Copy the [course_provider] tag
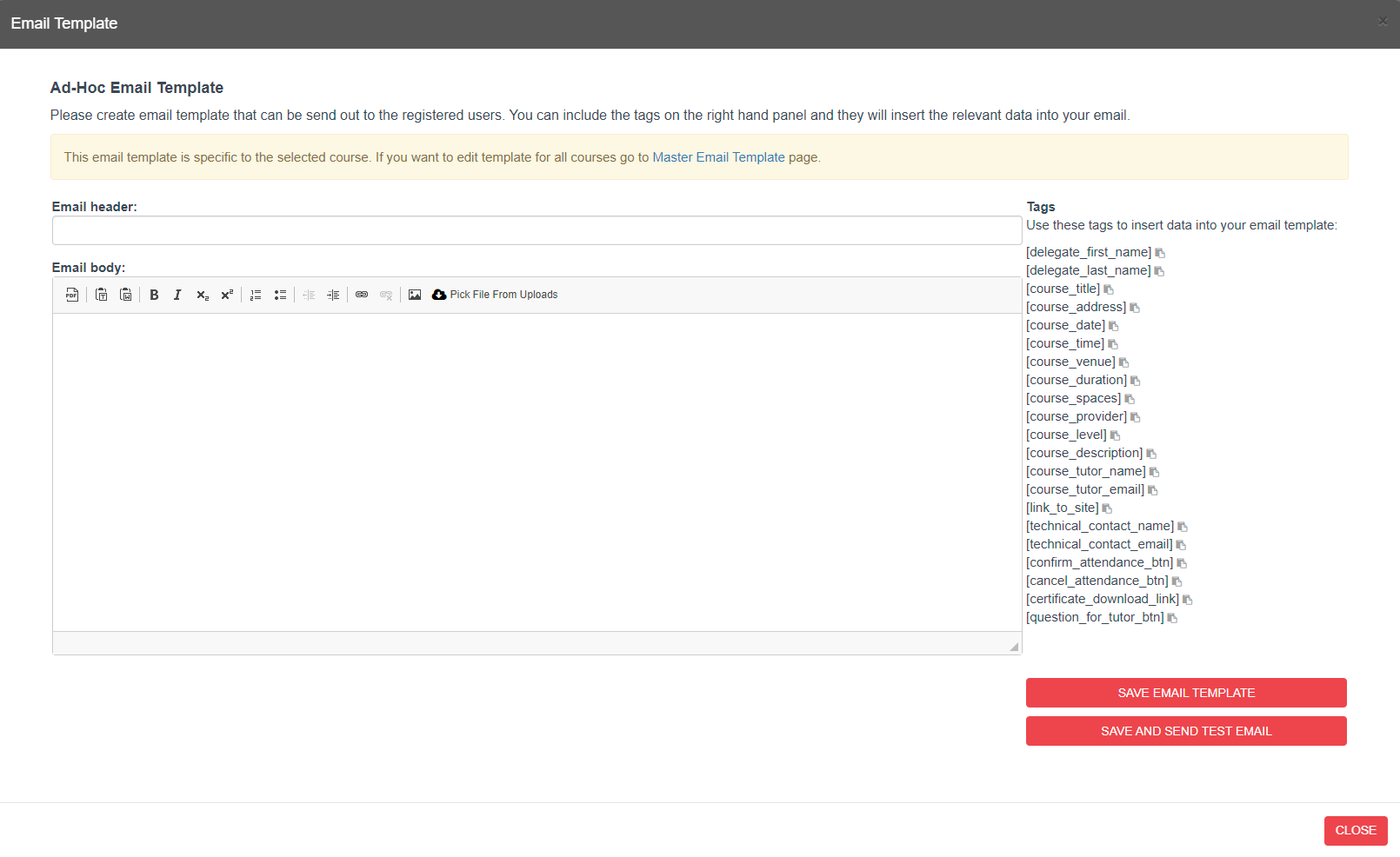The image size is (1400, 857). (x=1136, y=417)
